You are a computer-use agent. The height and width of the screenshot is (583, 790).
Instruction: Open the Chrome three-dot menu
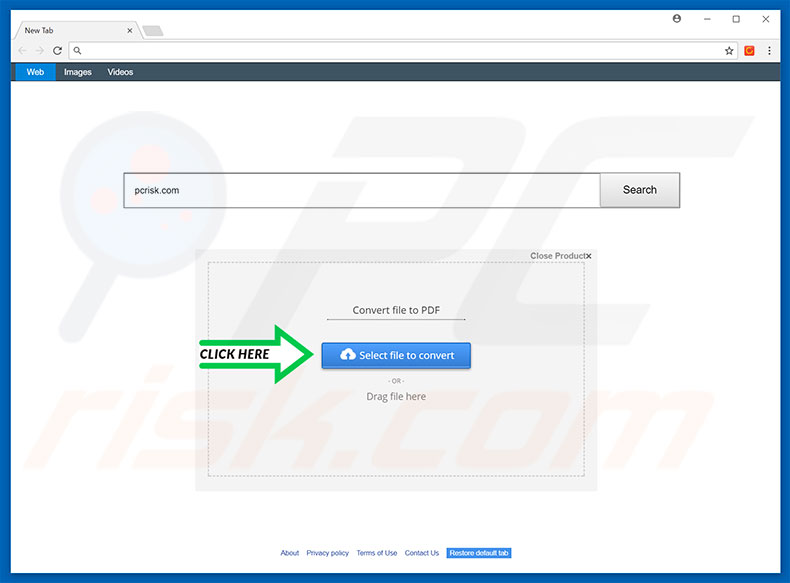point(769,50)
